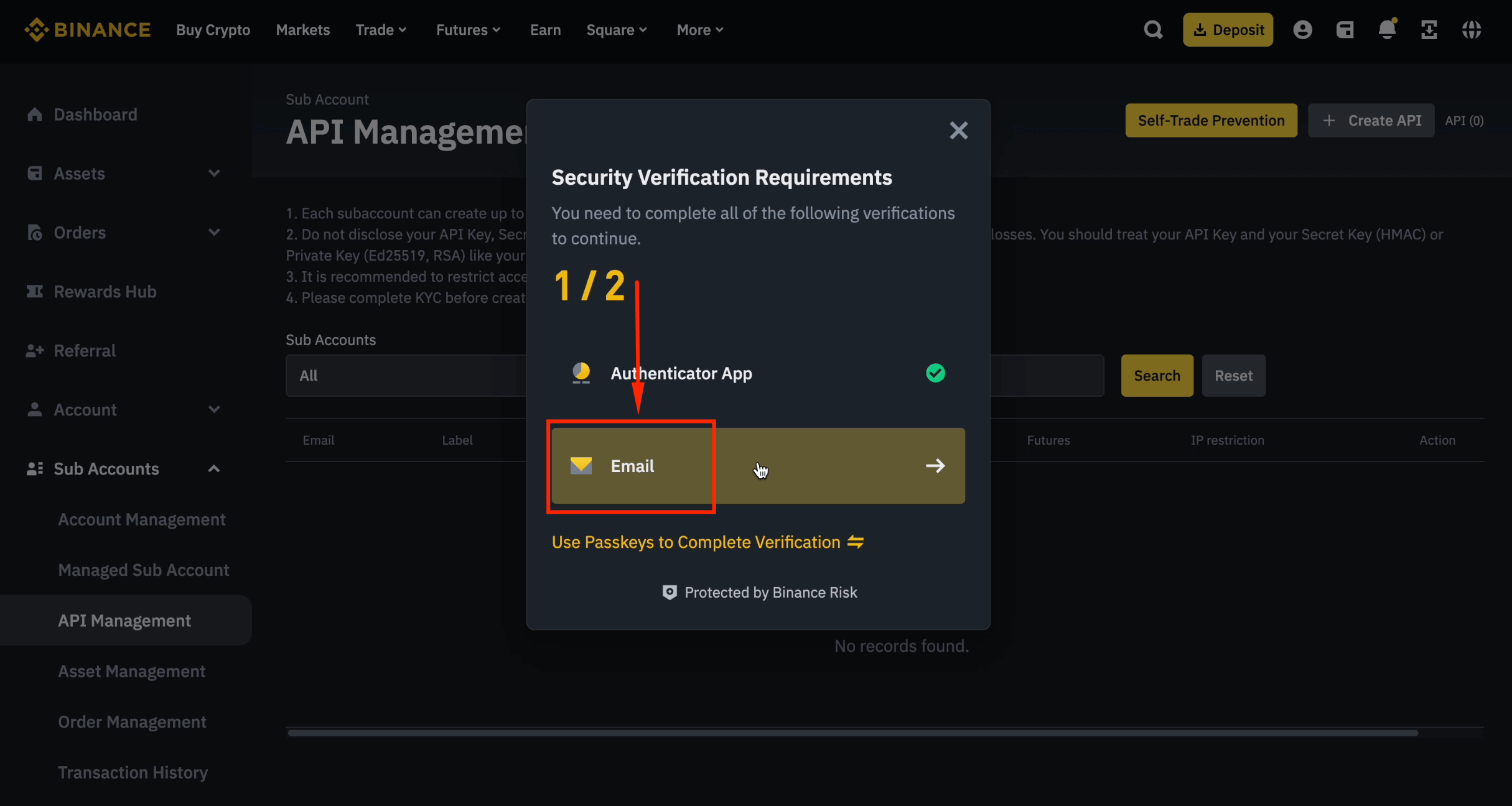Check notifications via the bell icon
Viewport: 1512px width, 806px height.
[1386, 29]
